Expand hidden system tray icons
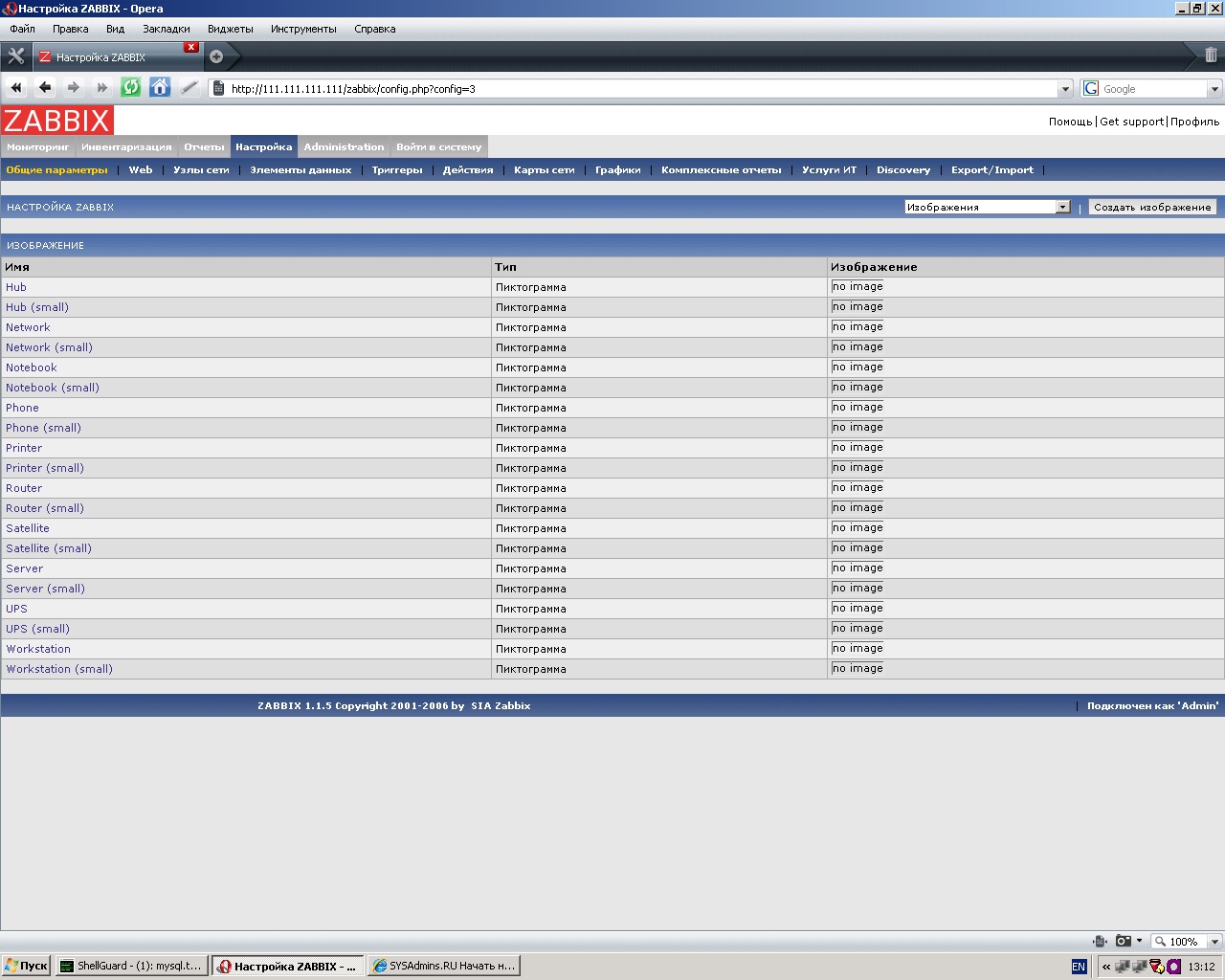Viewport: 1225px width, 980px height. pyautogui.click(x=1106, y=967)
